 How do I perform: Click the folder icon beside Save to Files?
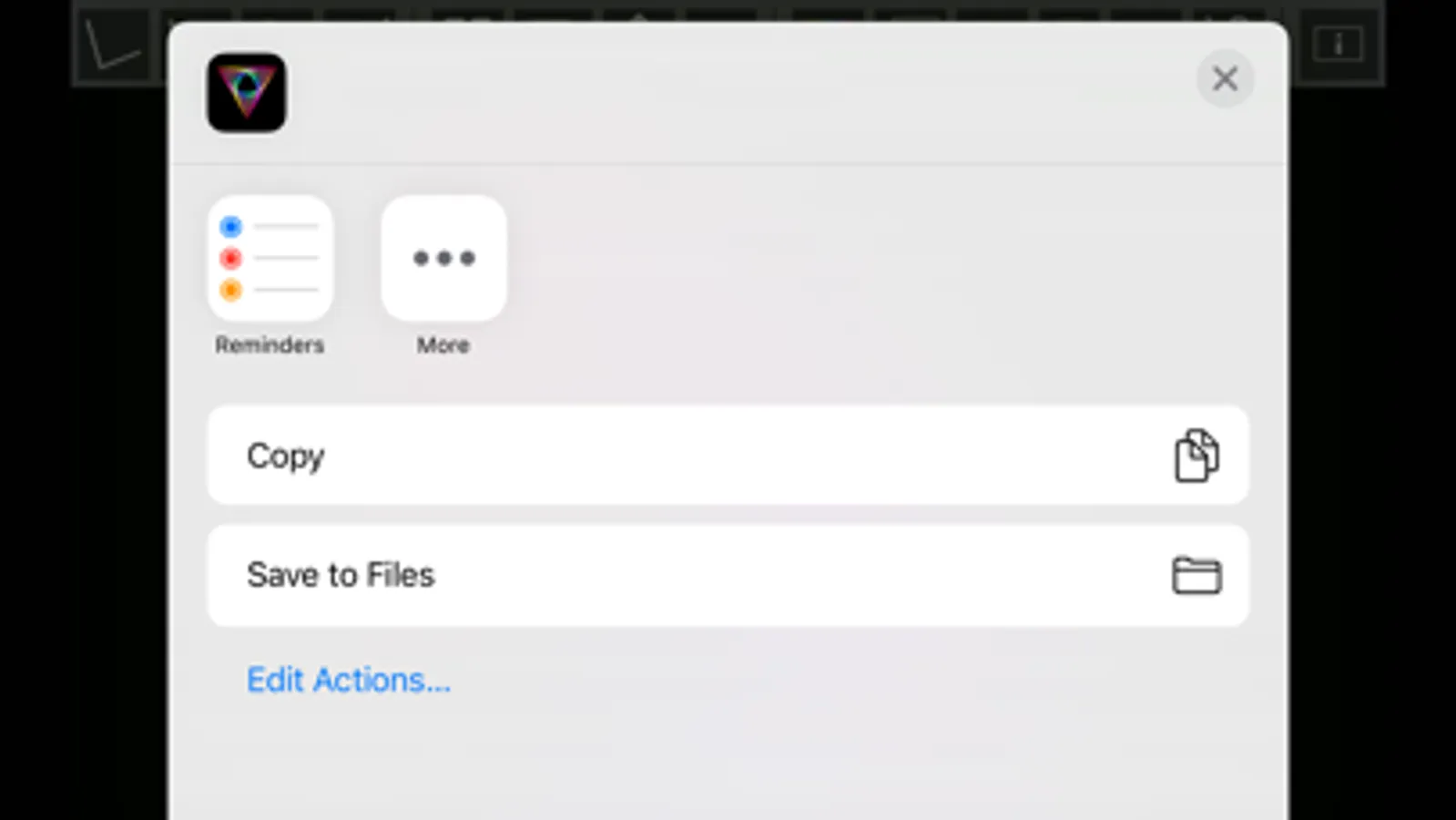(1196, 575)
